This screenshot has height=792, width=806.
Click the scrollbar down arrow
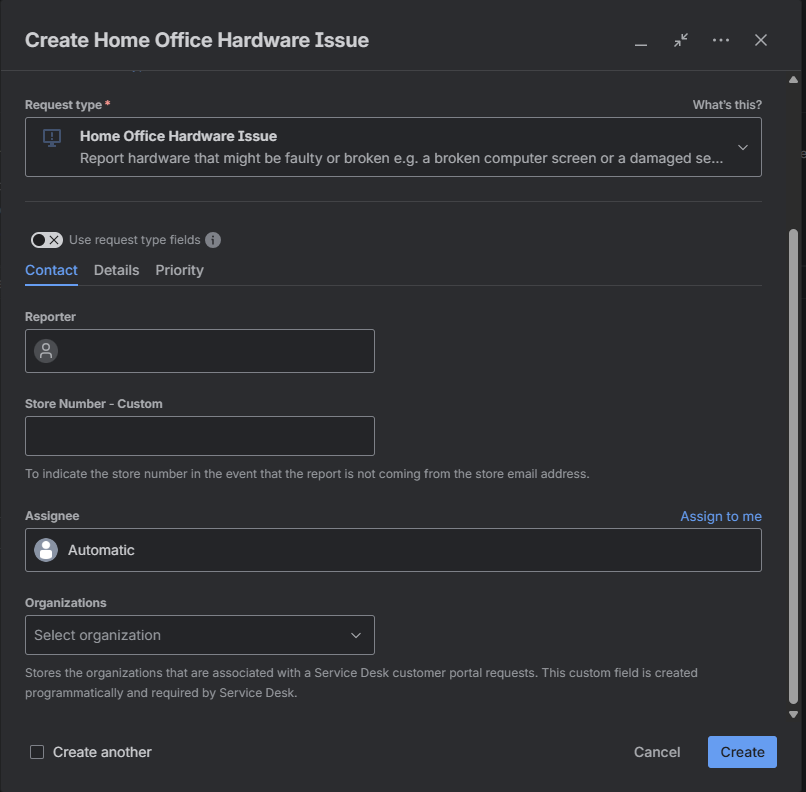click(793, 714)
